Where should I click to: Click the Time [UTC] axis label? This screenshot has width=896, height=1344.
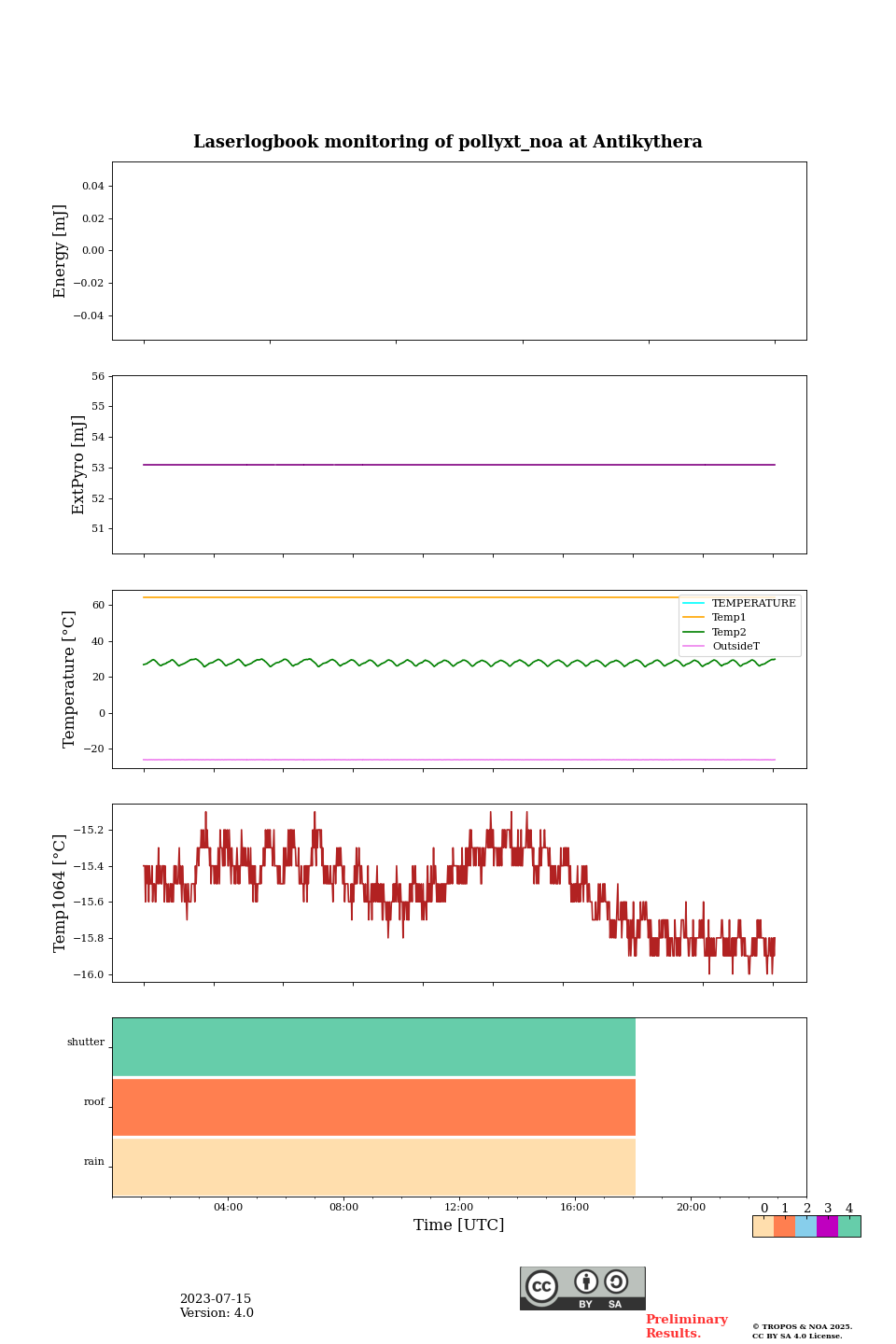[459, 1225]
